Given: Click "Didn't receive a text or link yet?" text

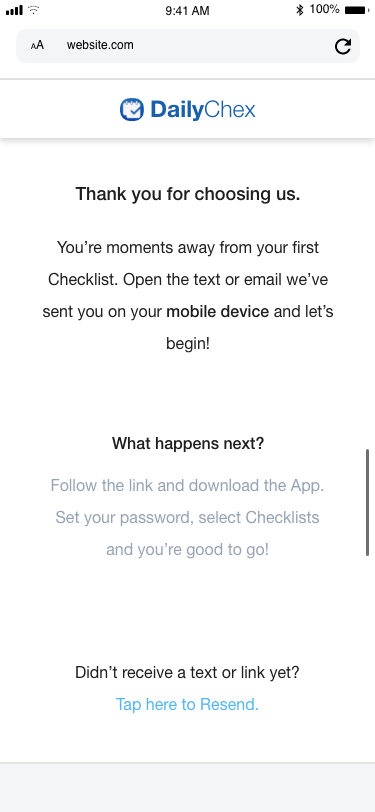Looking at the screenshot, I should [187, 672].
